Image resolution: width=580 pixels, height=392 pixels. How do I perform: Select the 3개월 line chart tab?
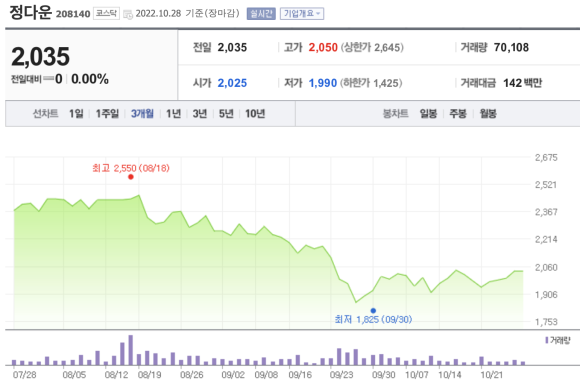(142, 114)
